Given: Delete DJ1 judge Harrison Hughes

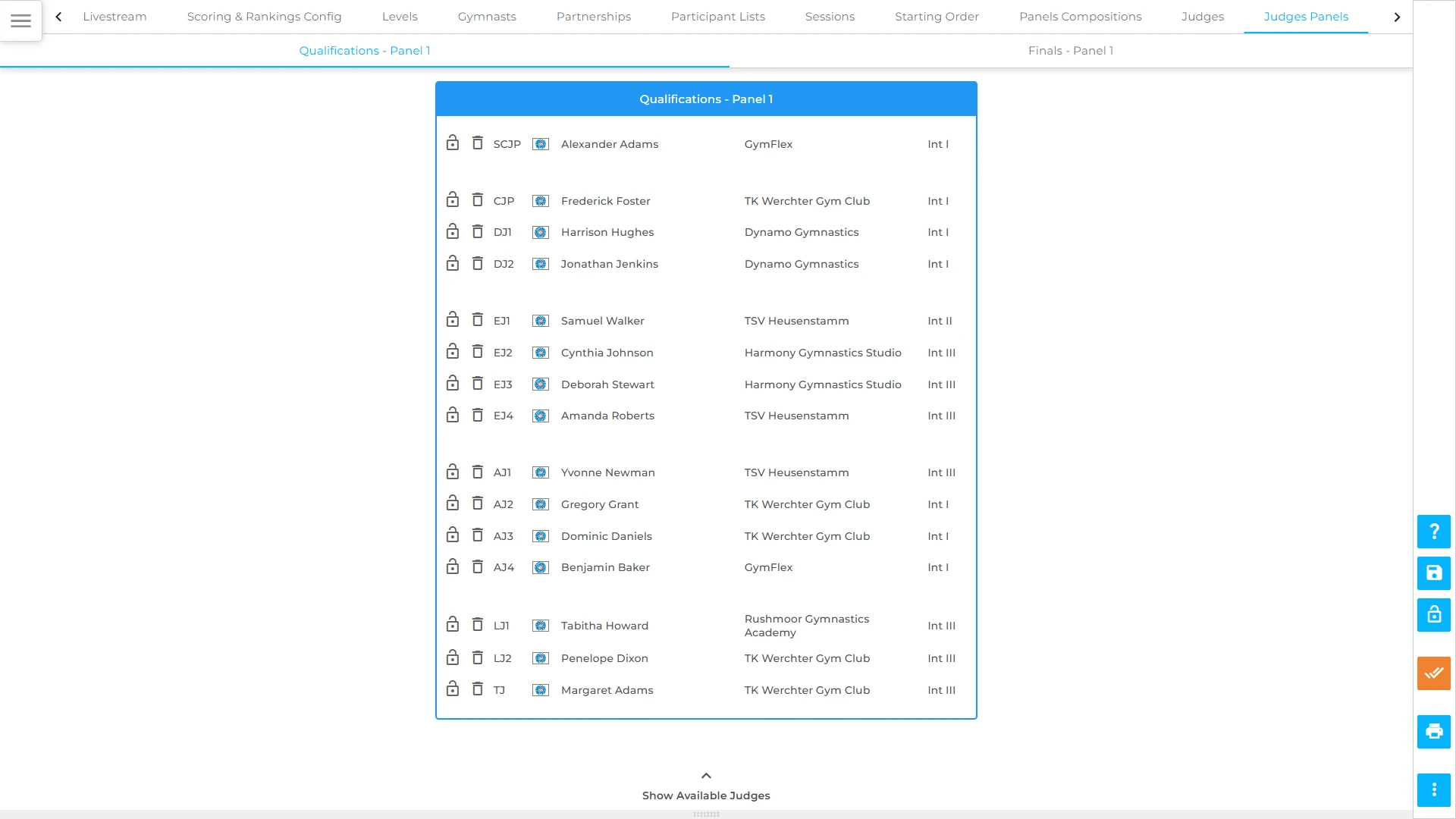Looking at the screenshot, I should (478, 231).
